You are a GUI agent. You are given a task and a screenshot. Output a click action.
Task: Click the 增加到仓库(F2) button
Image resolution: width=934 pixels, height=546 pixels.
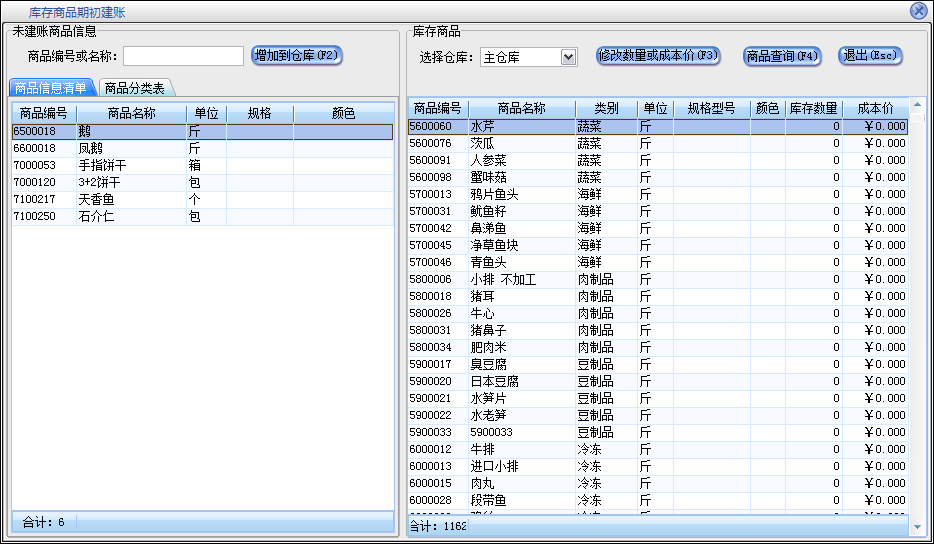pos(297,56)
